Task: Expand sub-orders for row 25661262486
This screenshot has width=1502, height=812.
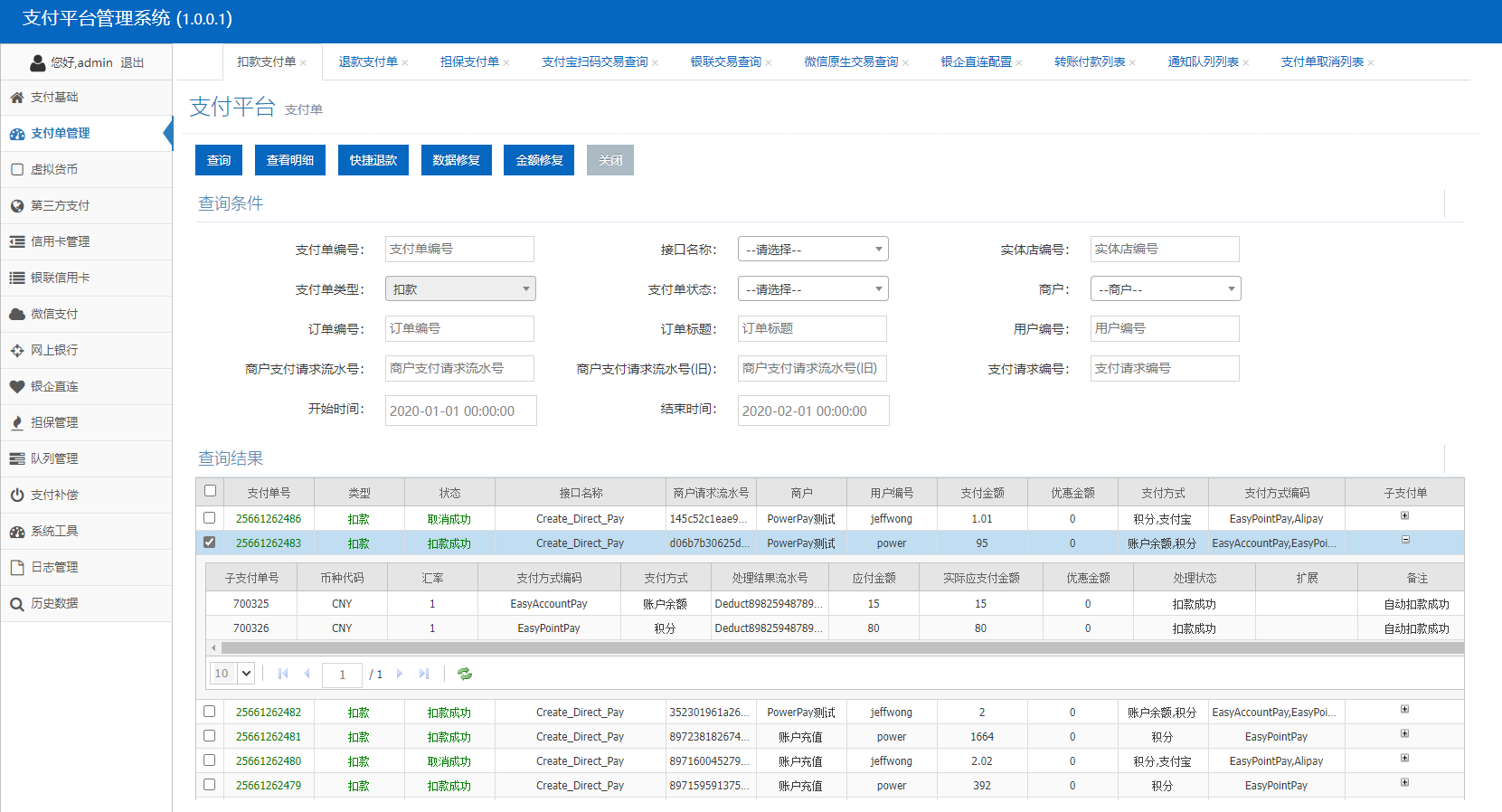Action: [x=1405, y=515]
